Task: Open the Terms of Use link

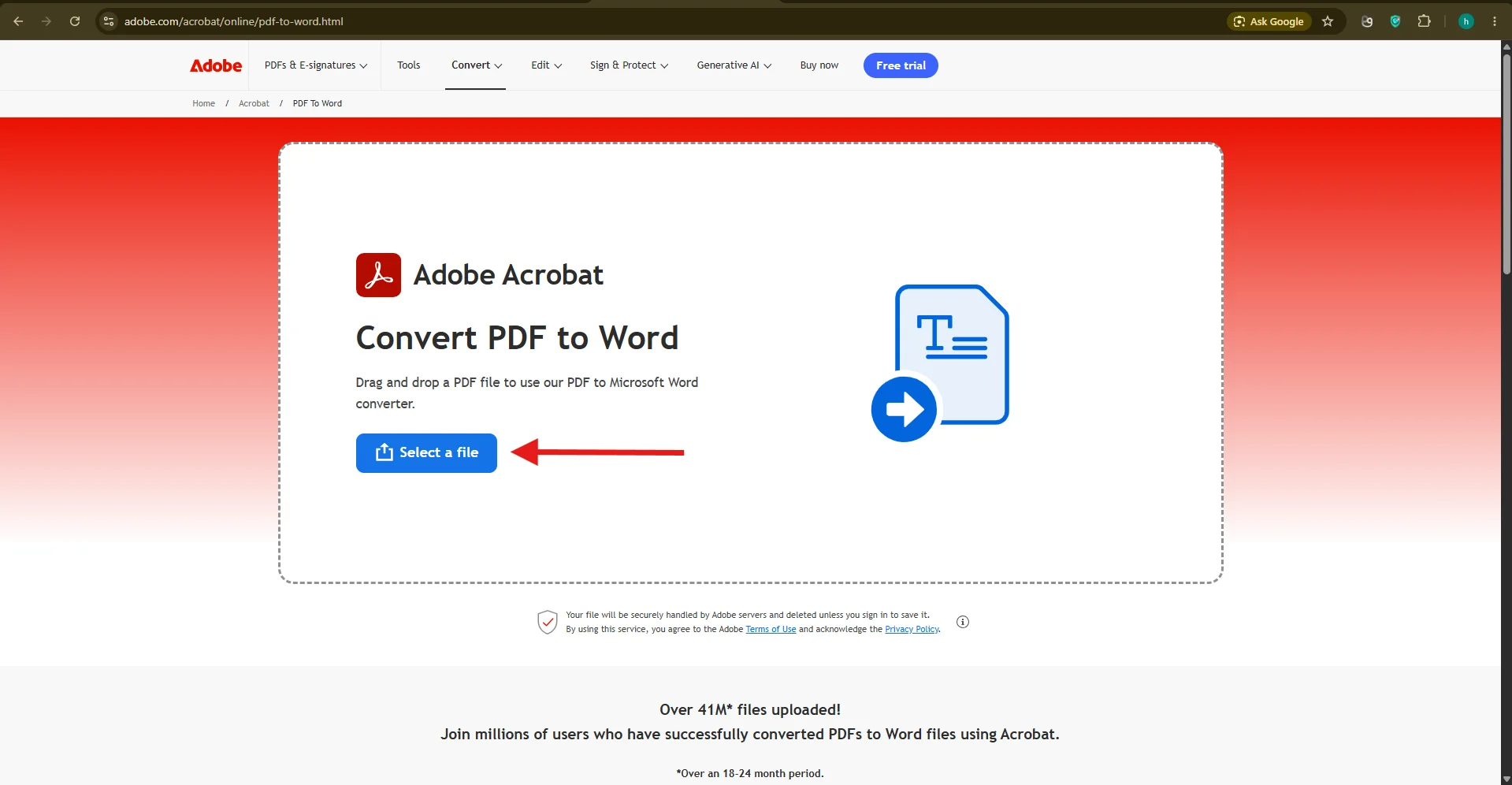Action: [771, 629]
